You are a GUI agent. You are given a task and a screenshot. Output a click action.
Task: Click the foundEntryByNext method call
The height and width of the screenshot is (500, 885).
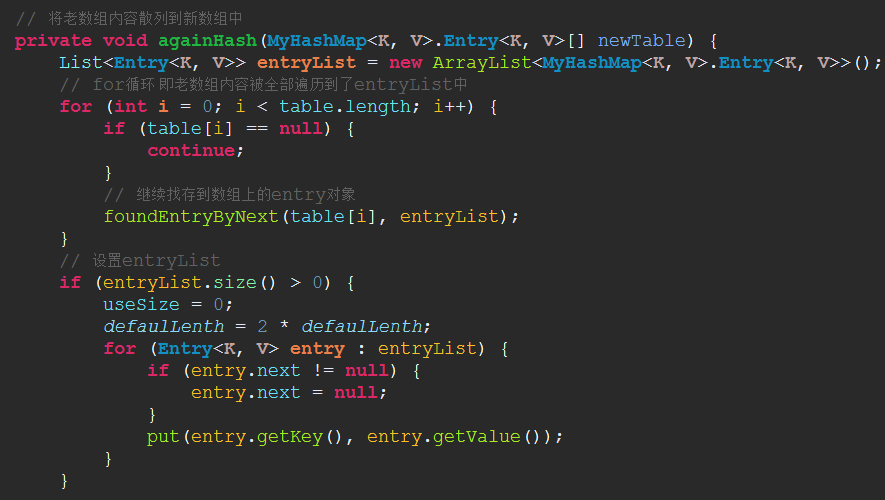[191, 217]
